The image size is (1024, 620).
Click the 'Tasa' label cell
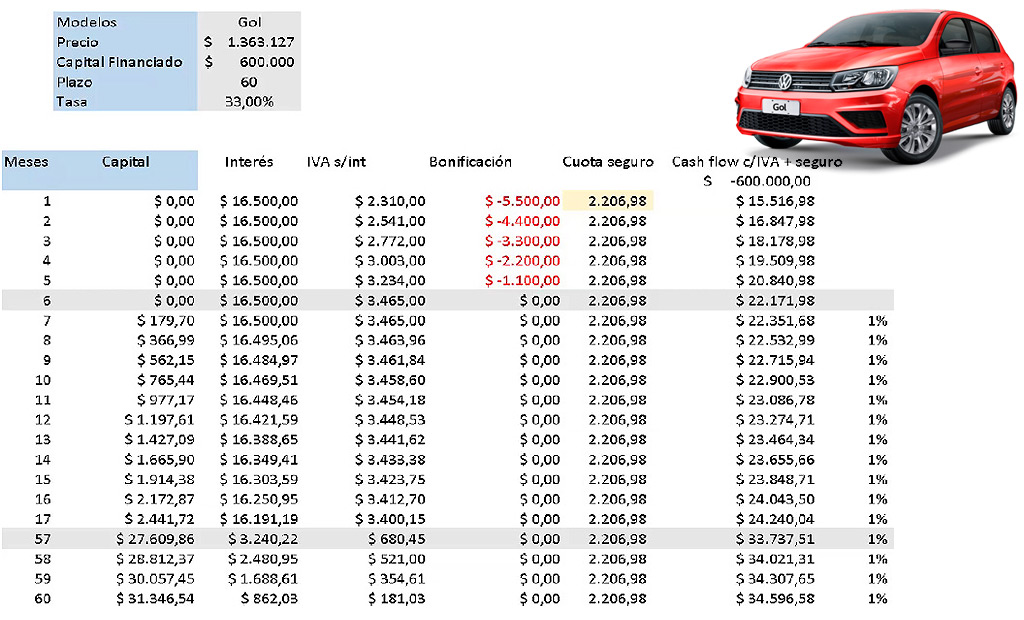point(72,102)
